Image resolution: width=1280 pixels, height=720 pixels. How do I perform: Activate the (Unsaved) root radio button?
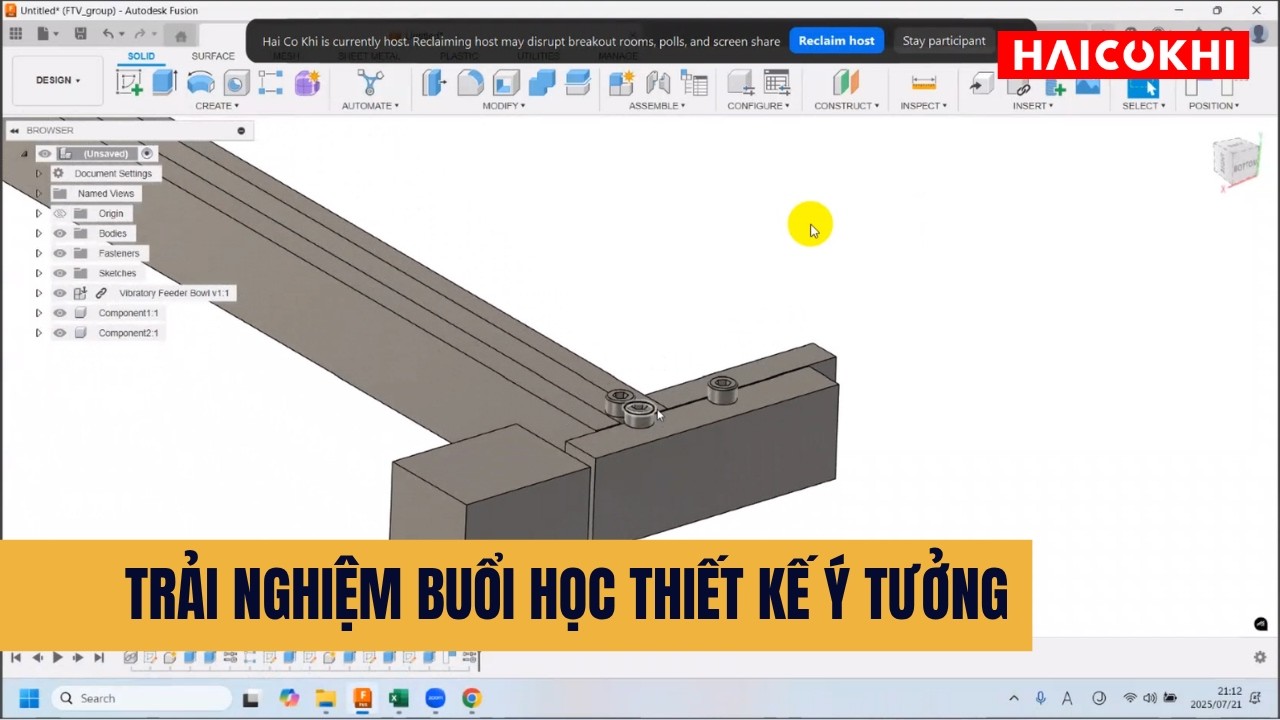[148, 153]
